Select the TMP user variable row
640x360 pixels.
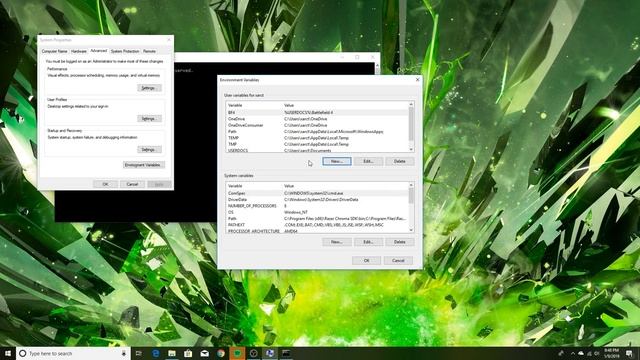(317, 144)
